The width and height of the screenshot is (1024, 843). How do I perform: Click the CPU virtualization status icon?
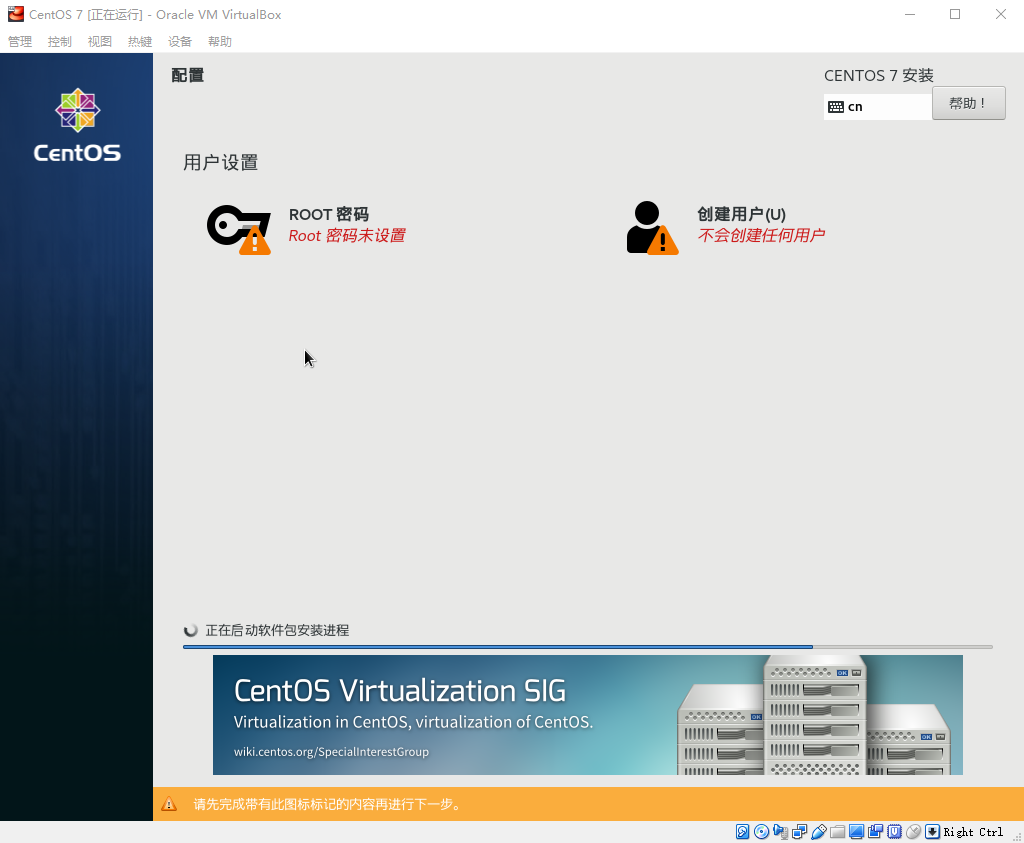point(894,831)
